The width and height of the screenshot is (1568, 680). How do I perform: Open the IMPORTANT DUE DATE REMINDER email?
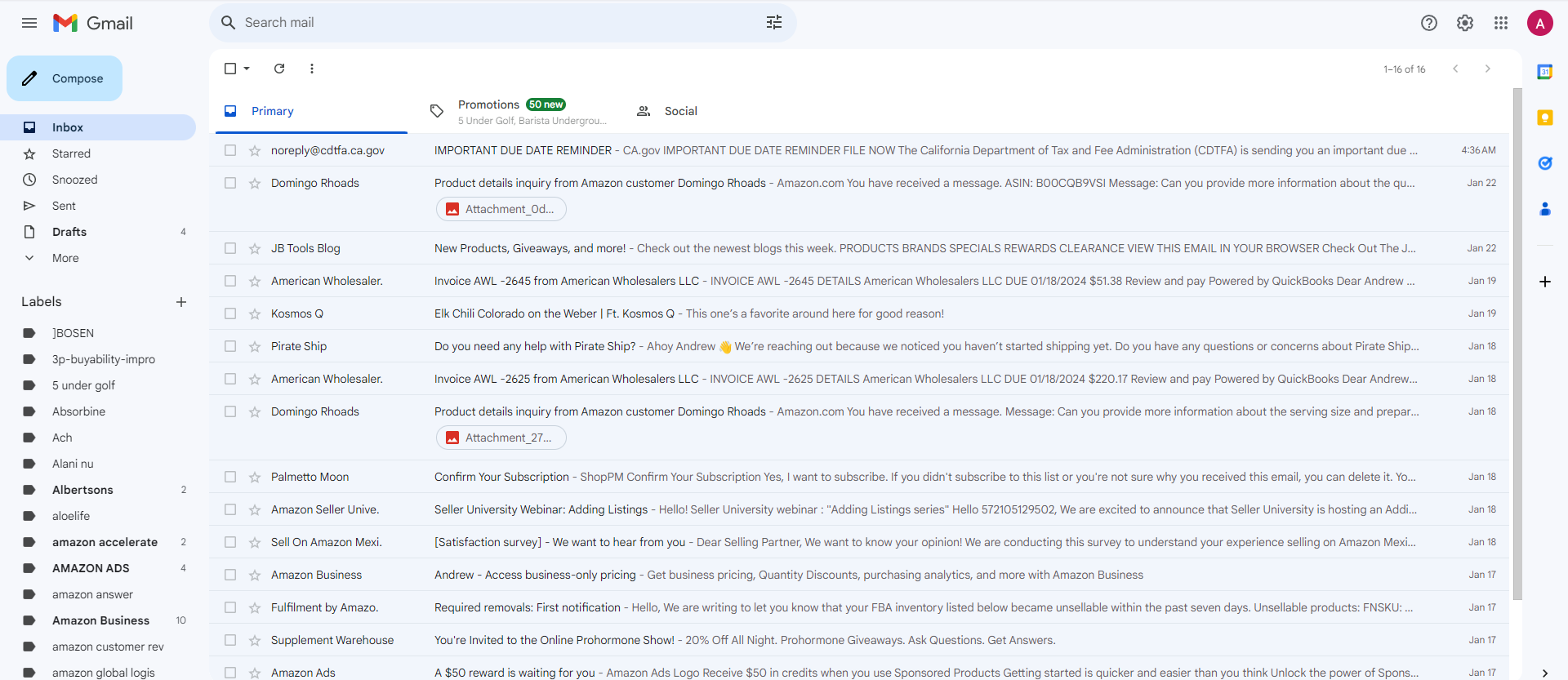point(859,150)
